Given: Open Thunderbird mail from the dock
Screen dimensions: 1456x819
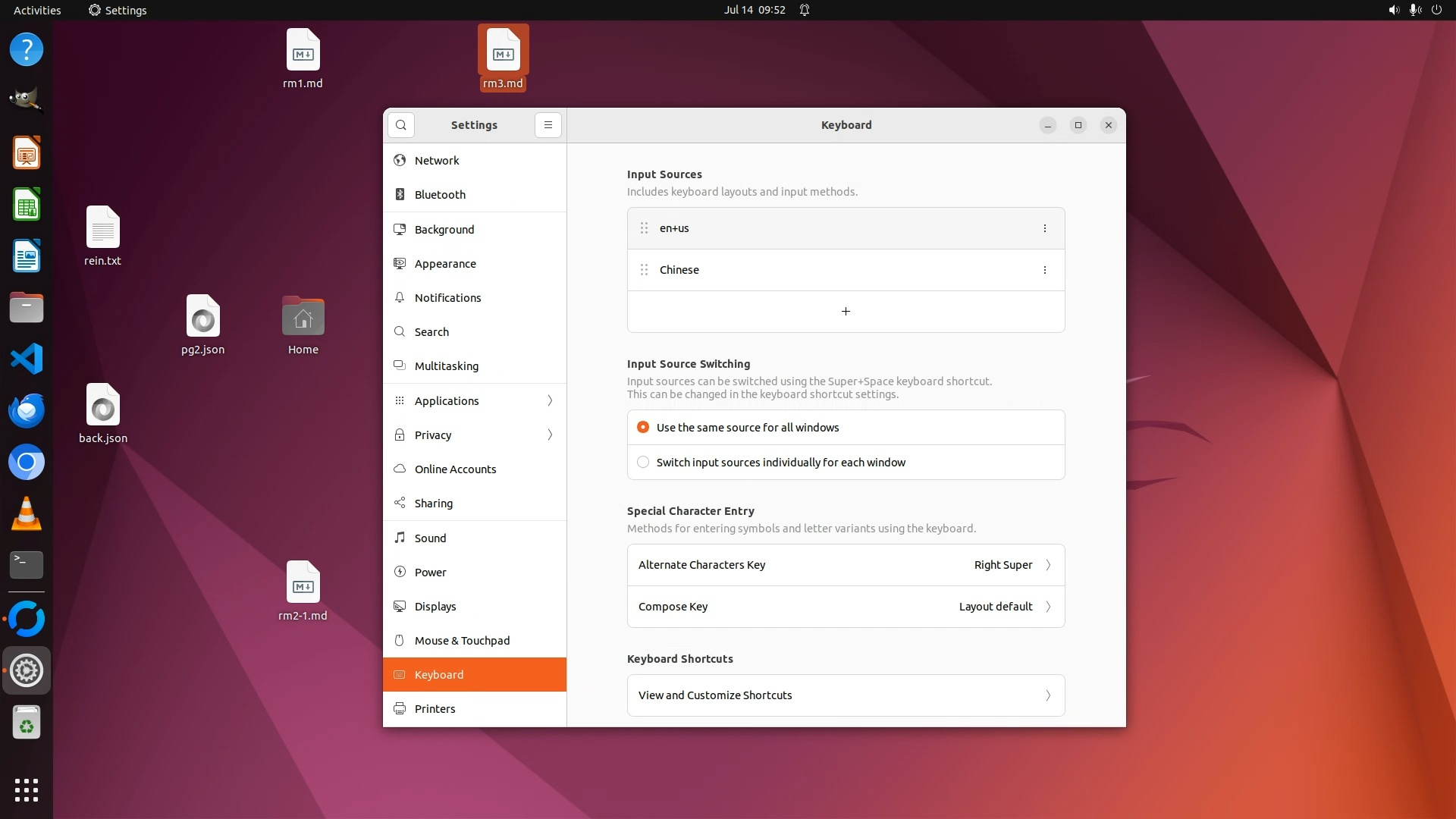Looking at the screenshot, I should [x=27, y=410].
